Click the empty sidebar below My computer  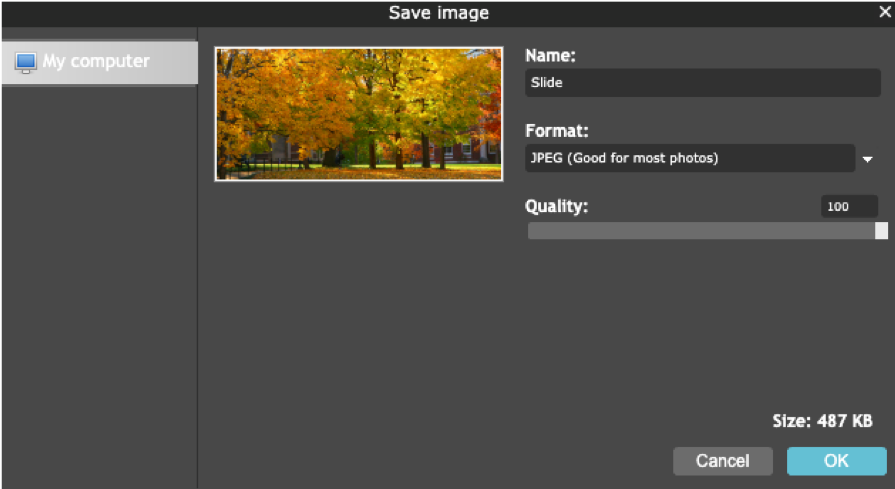click(x=98, y=280)
